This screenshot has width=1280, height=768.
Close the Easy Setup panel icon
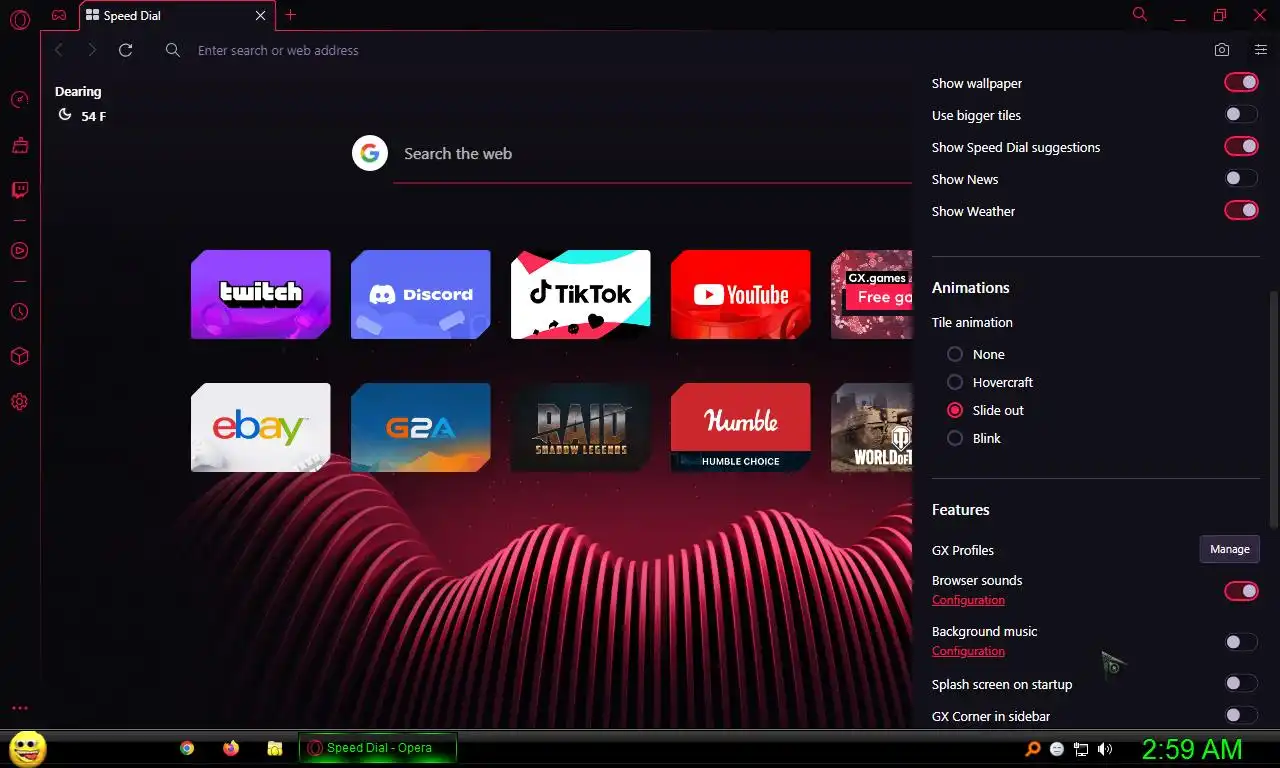pyautogui.click(x=1260, y=50)
